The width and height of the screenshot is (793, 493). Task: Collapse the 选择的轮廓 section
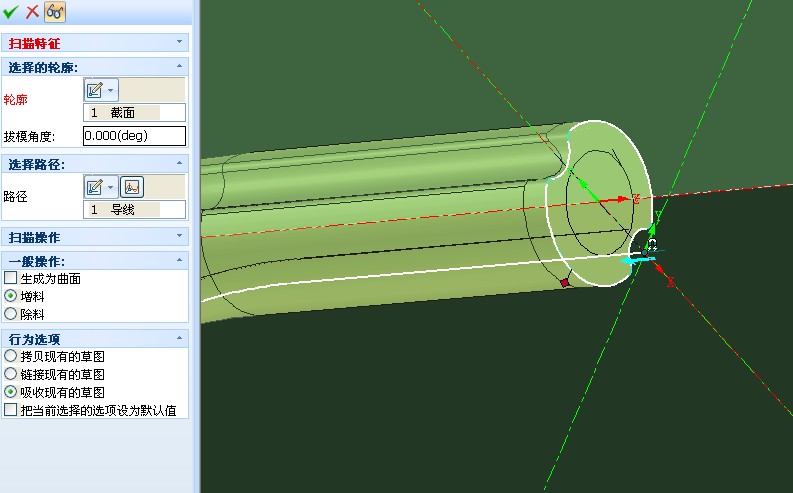point(179,67)
